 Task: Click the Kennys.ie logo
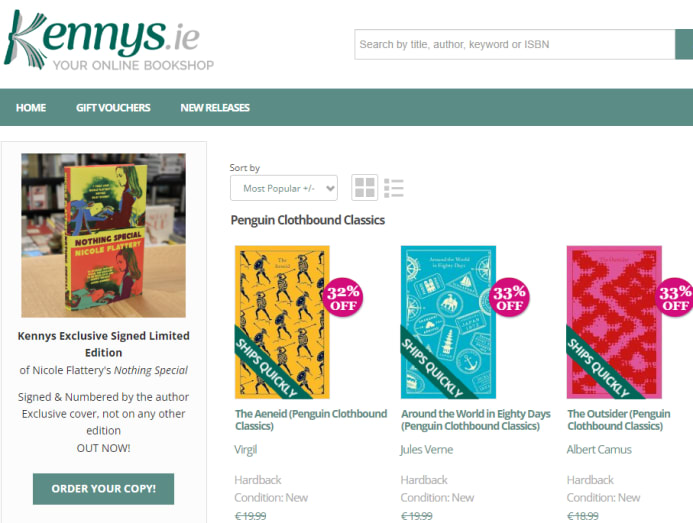click(109, 40)
